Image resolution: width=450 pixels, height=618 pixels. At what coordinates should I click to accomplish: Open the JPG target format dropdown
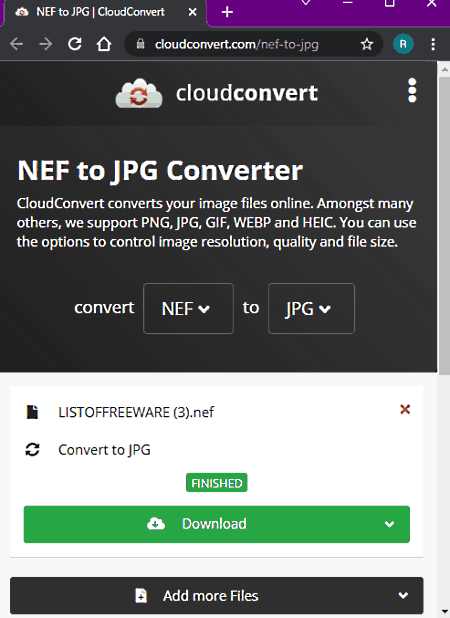pyautogui.click(x=311, y=309)
